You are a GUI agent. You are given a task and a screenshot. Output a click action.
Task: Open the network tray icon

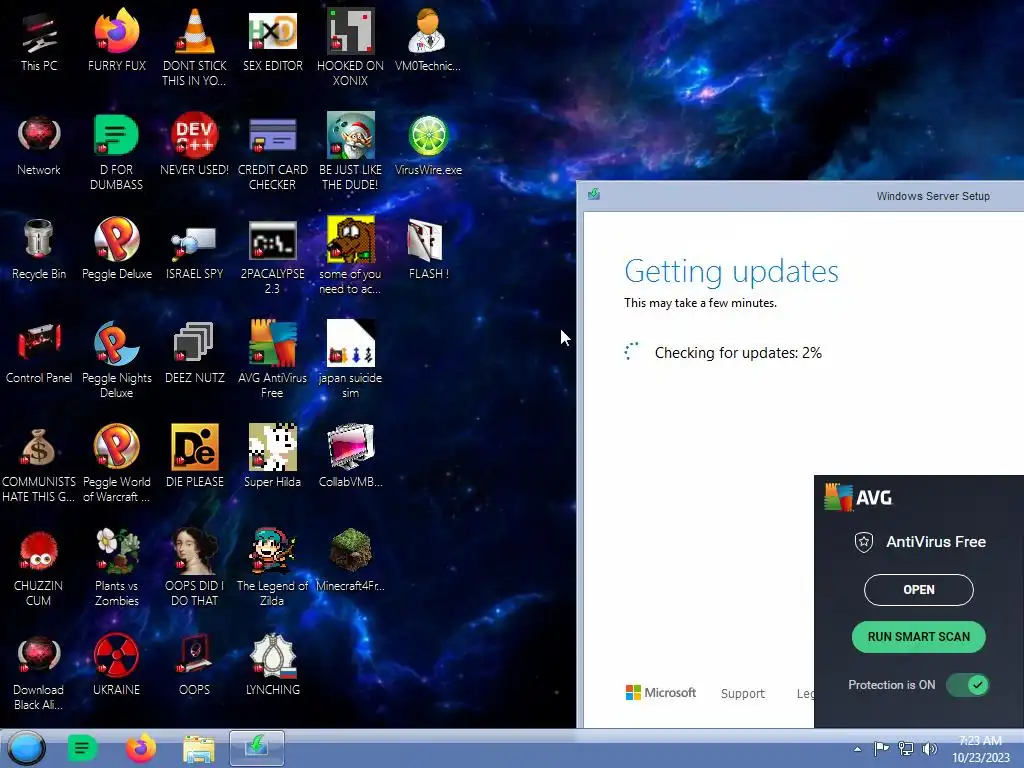(906, 748)
